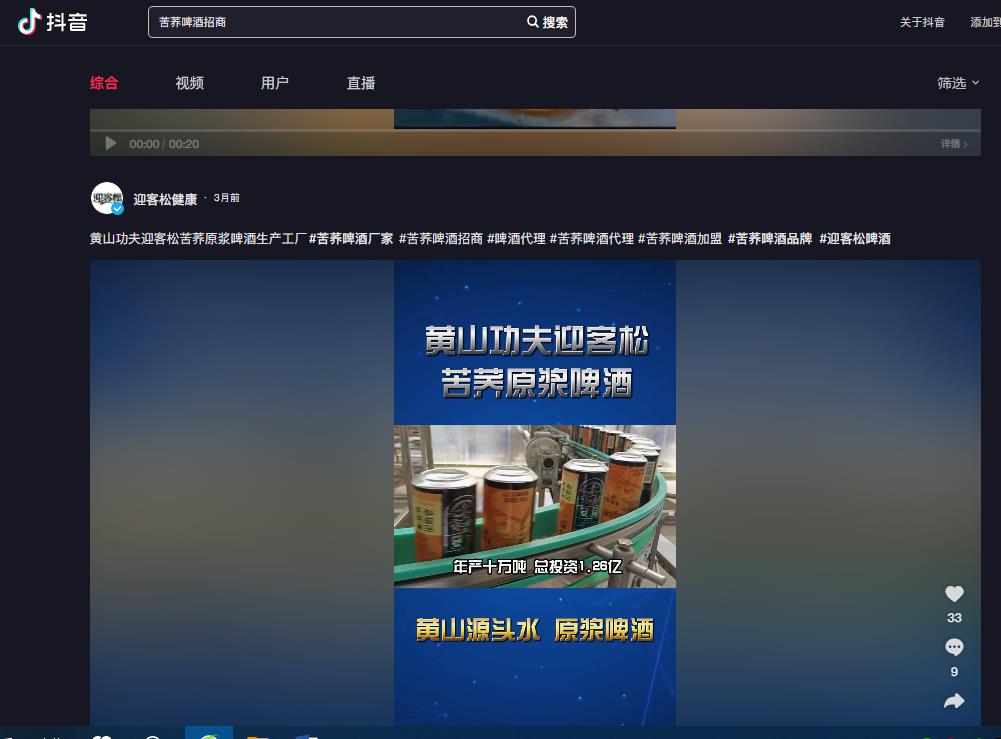
Task: Click the highlighted browser icon in the taskbar
Action: click(209, 733)
